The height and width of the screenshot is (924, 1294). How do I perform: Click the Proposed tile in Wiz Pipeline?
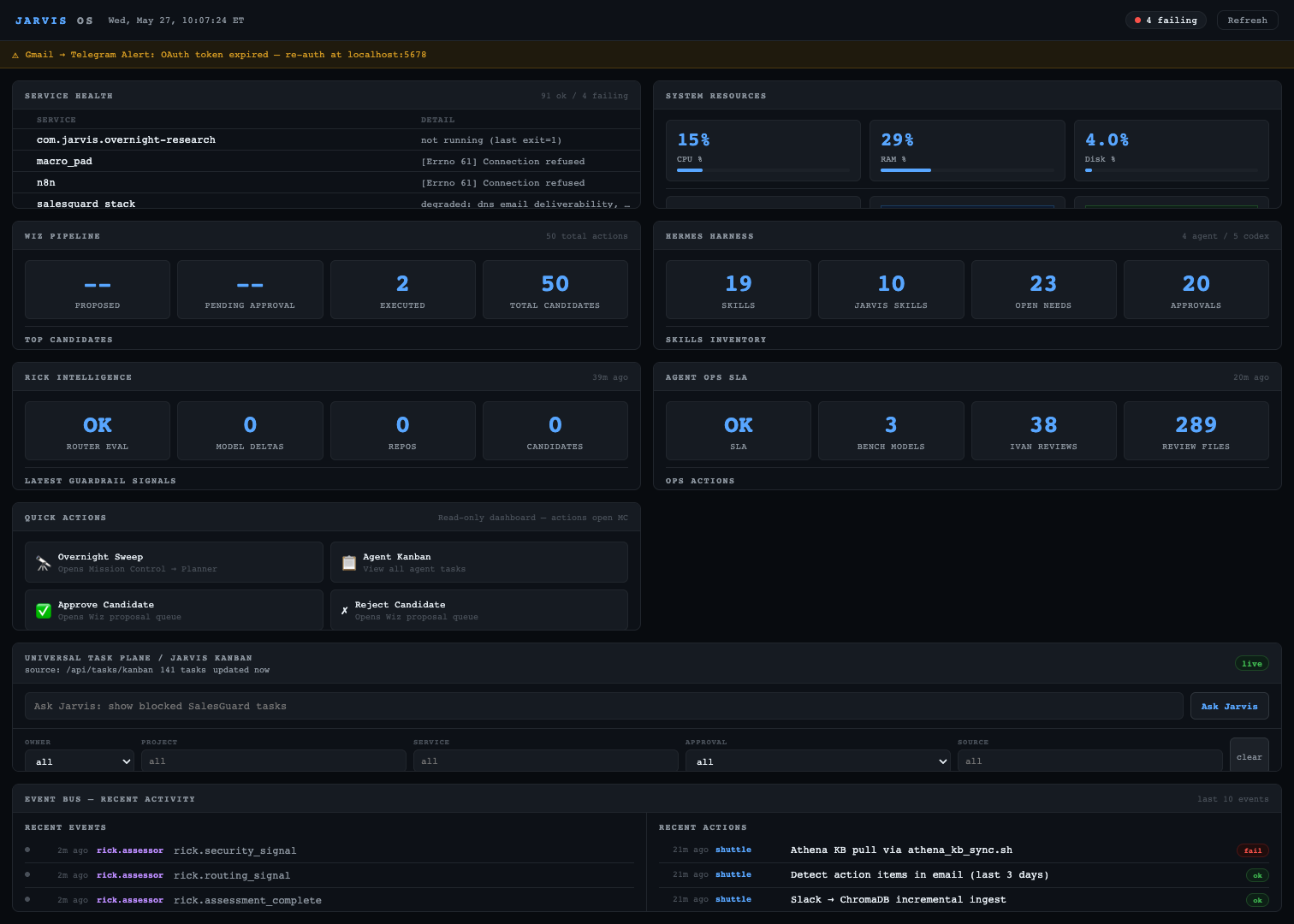(x=98, y=290)
